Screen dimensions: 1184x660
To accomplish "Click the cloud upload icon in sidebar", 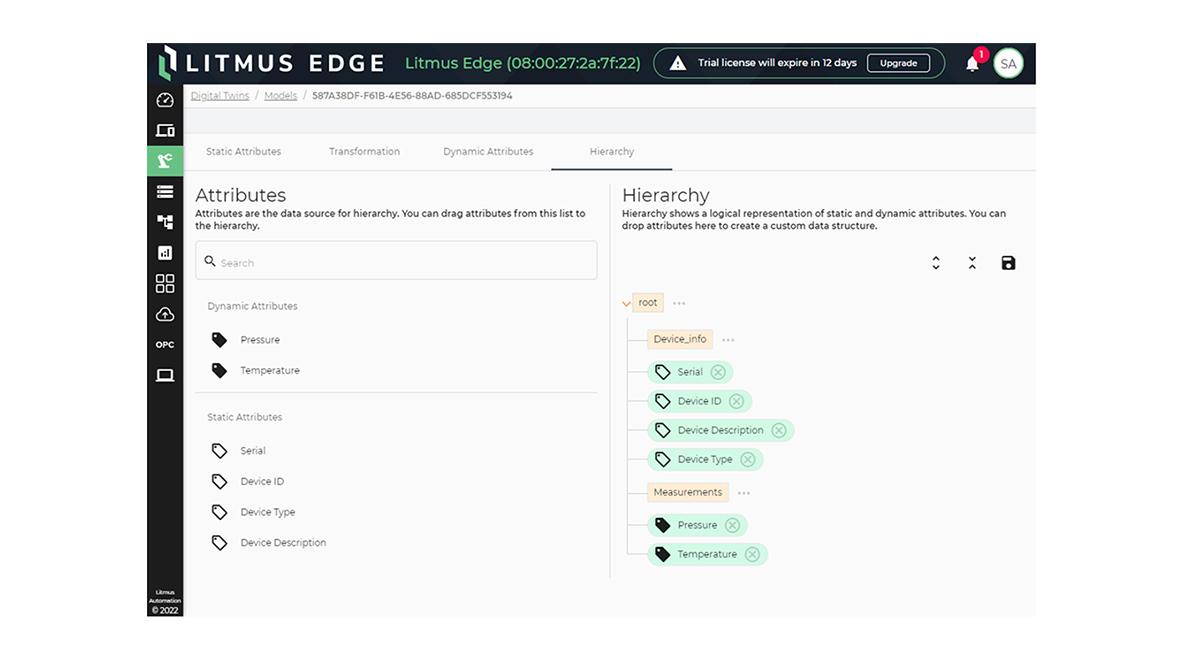I will tap(165, 315).
